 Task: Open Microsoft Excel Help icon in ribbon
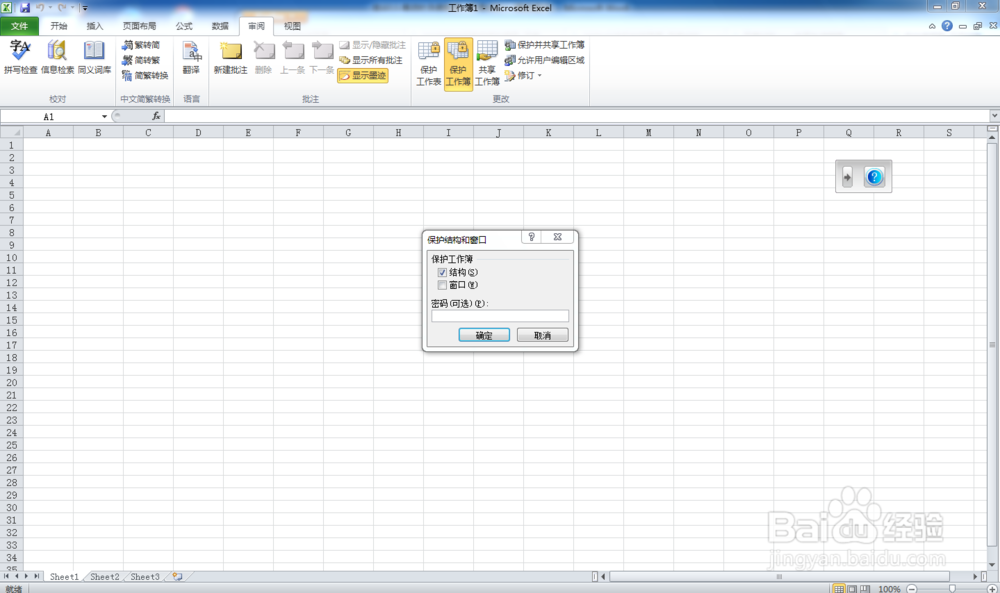pyautogui.click(x=947, y=26)
